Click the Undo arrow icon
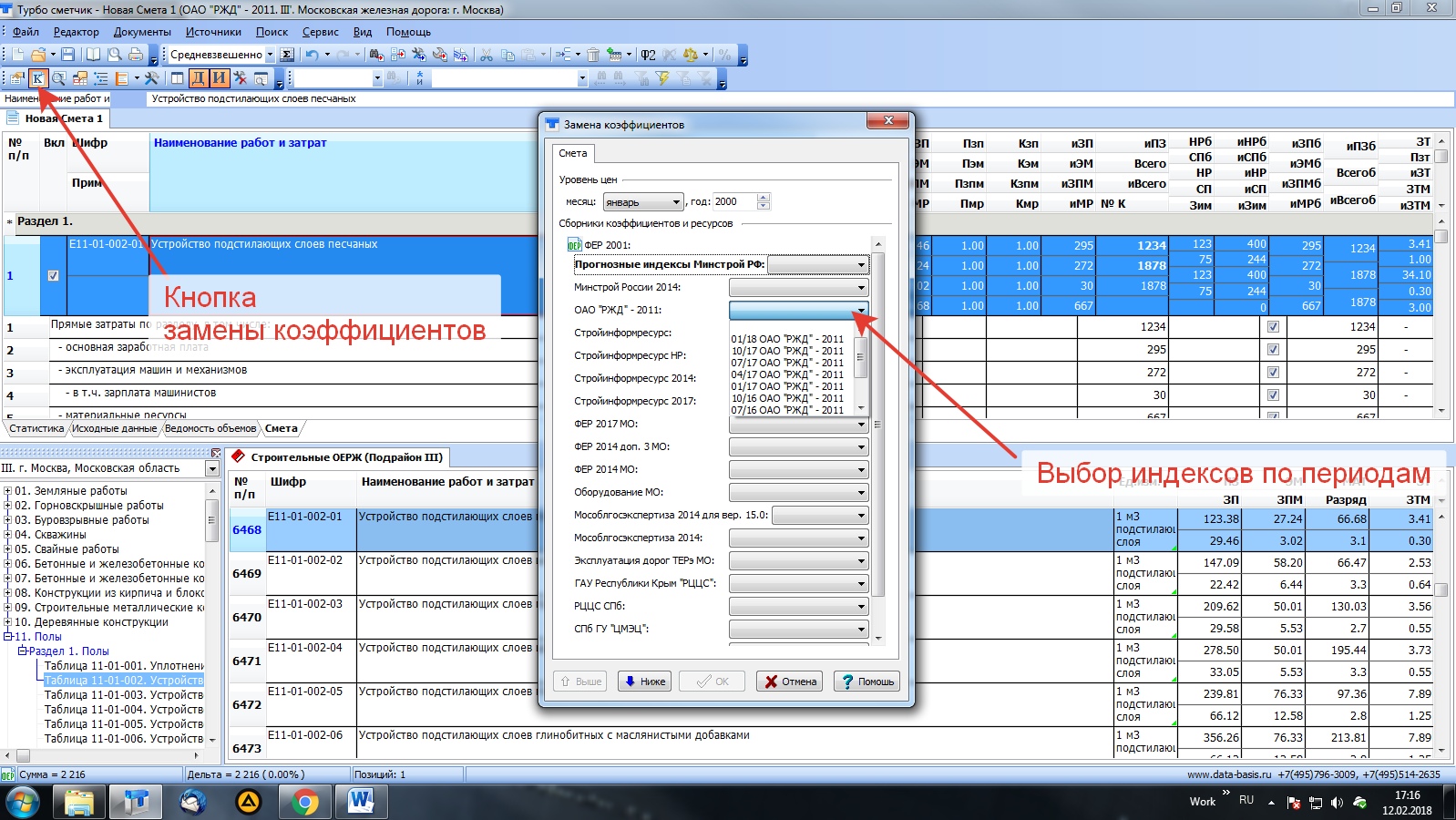Image resolution: width=1456 pixels, height=820 pixels. point(312,55)
